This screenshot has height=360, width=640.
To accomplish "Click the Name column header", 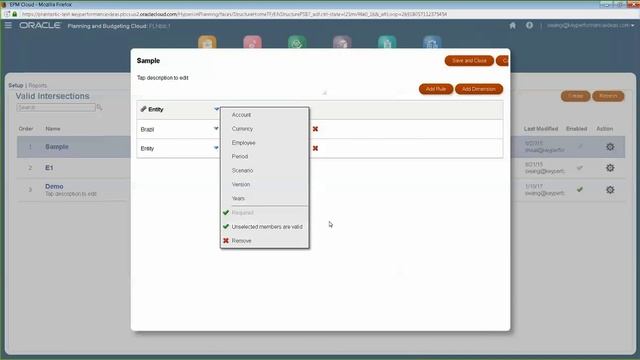I will (53, 129).
